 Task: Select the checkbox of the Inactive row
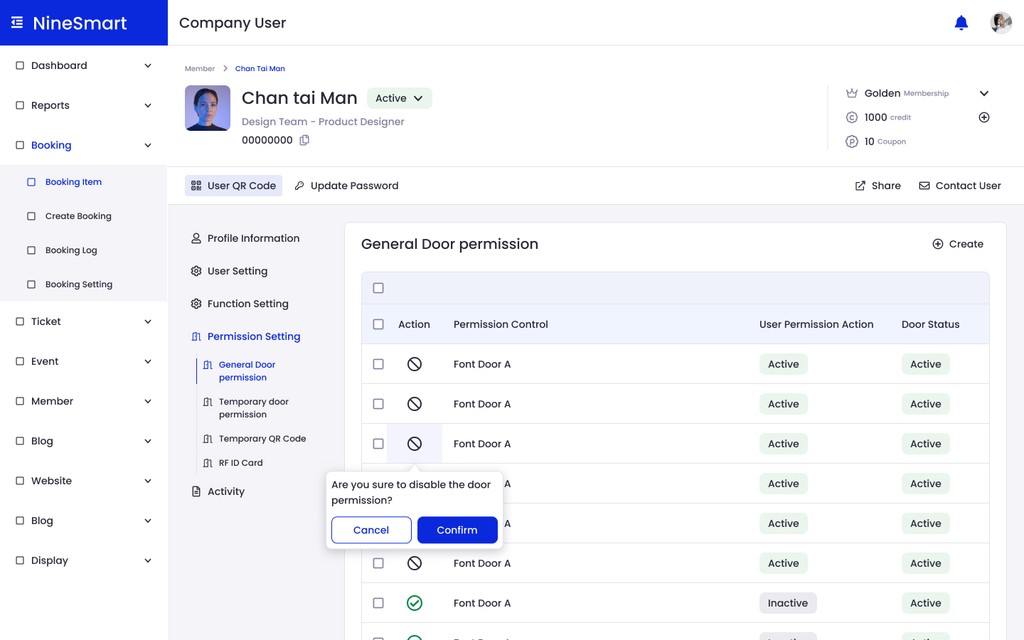coord(378,603)
